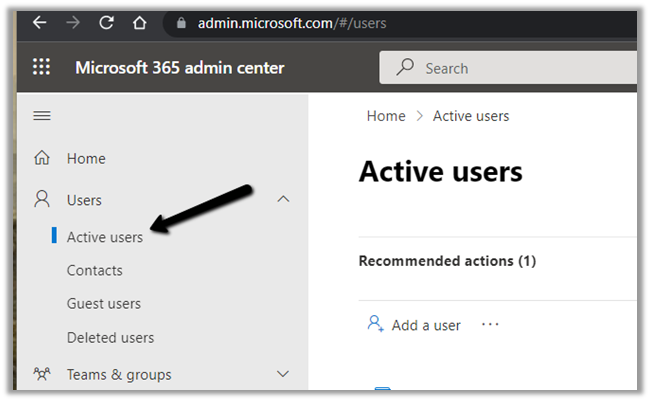Go to the browser home page icon
Image resolution: width=650 pixels, height=401 pixels.
point(140,22)
